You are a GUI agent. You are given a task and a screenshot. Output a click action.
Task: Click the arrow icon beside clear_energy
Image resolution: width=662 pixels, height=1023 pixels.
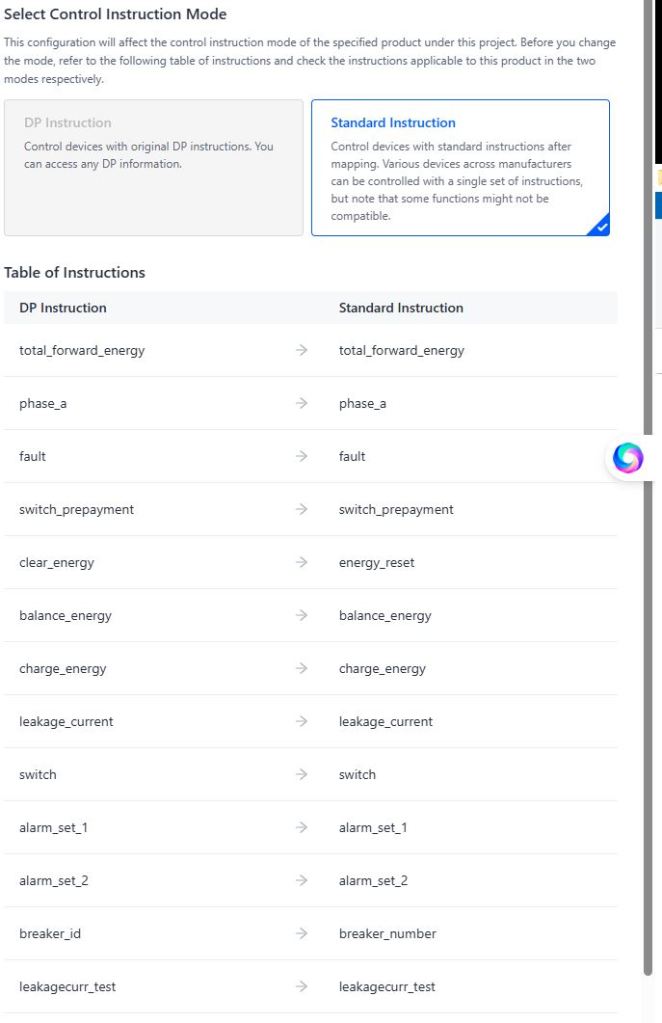pos(302,563)
